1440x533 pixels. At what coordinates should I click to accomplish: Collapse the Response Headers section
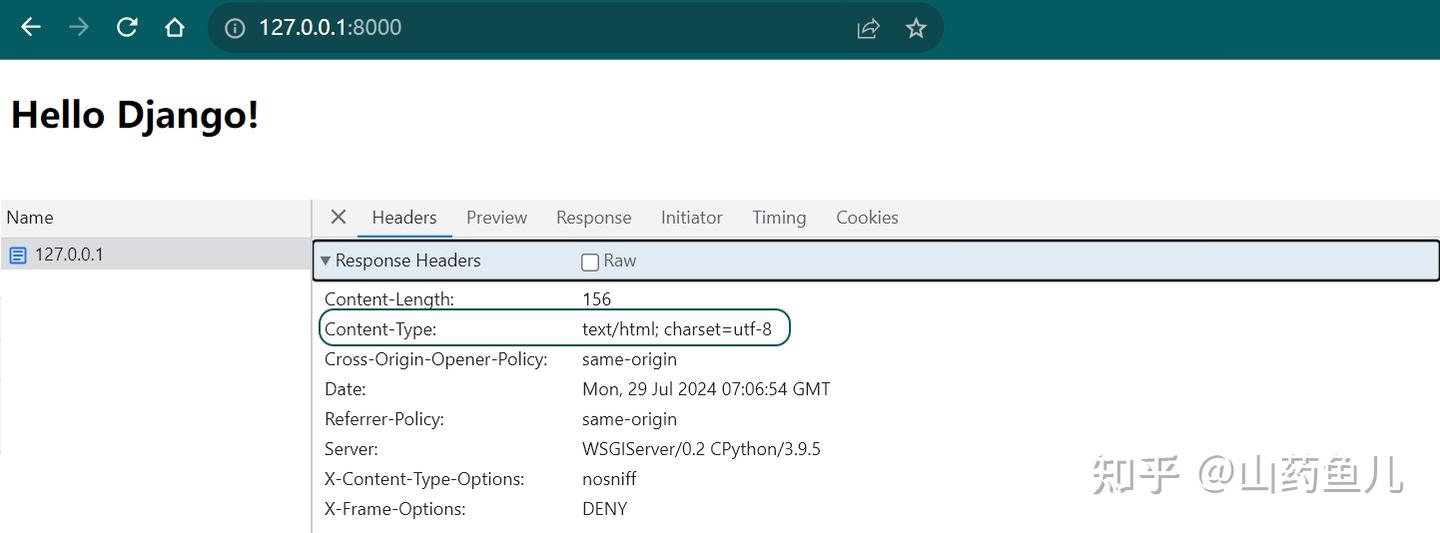(x=325, y=261)
